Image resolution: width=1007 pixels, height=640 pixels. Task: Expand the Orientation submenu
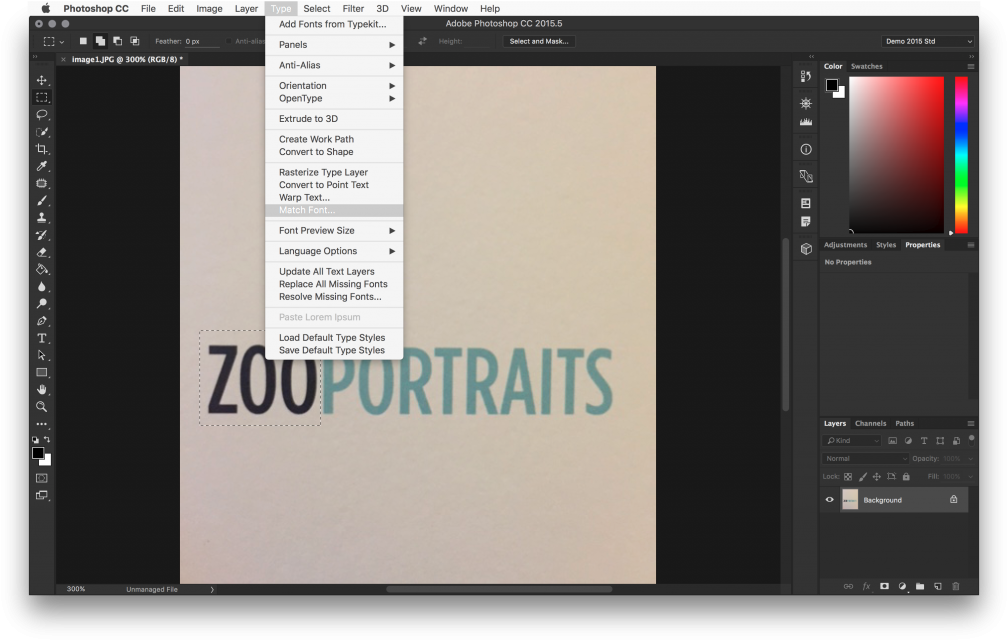tap(334, 85)
